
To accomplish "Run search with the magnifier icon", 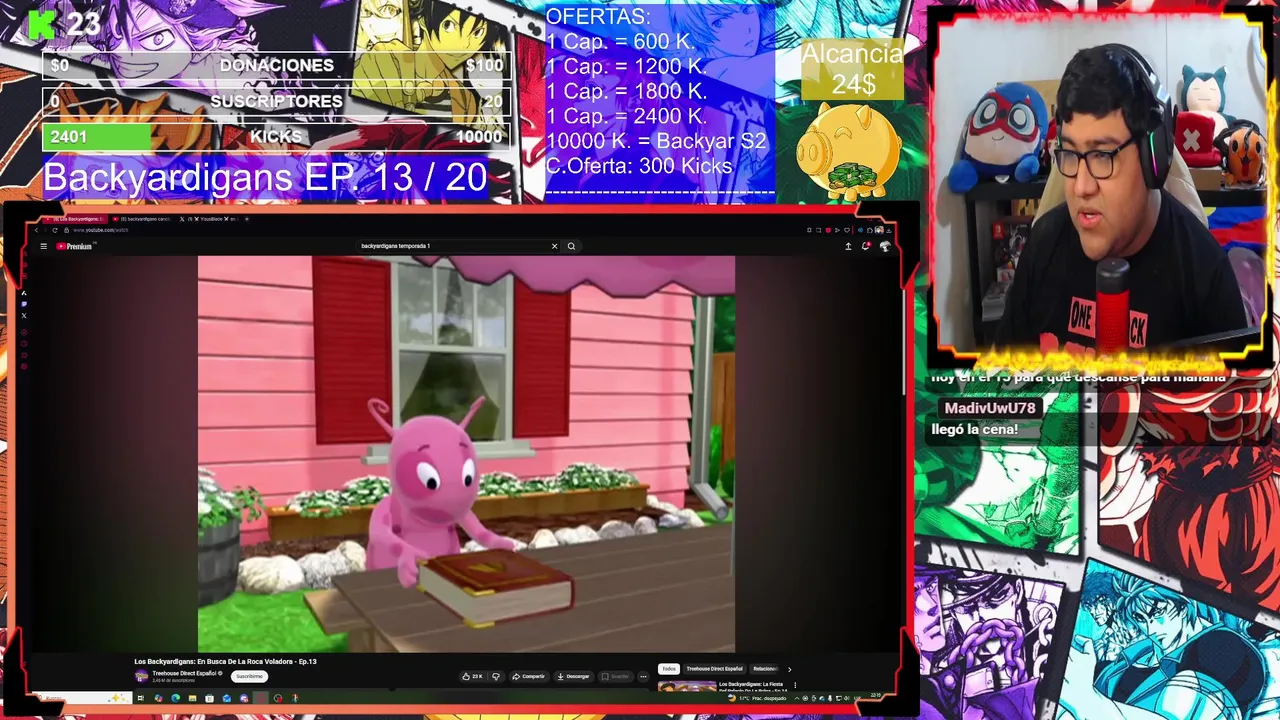I will (571, 246).
